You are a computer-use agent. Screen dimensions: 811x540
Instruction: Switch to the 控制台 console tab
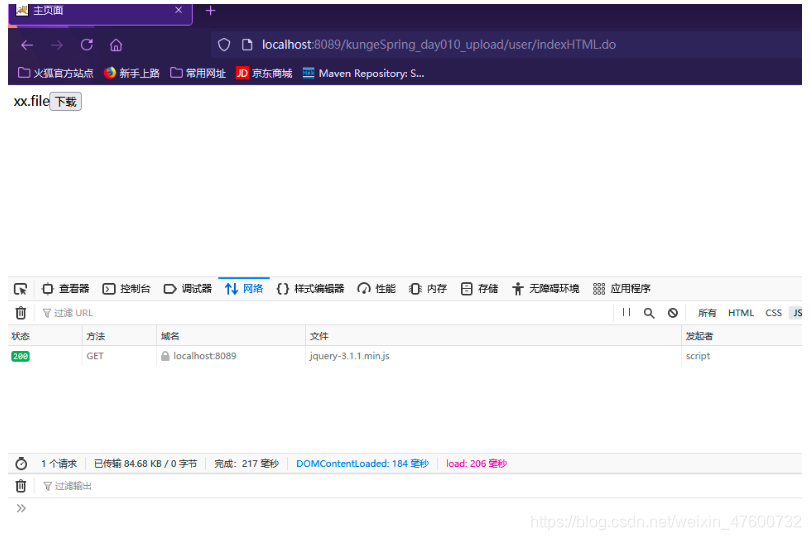click(x=127, y=289)
